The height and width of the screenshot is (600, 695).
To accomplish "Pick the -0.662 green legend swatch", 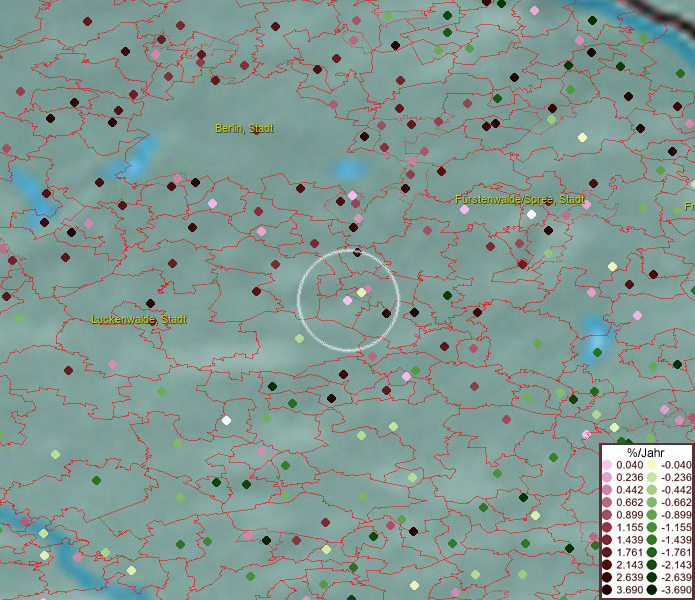I will 652,502.
